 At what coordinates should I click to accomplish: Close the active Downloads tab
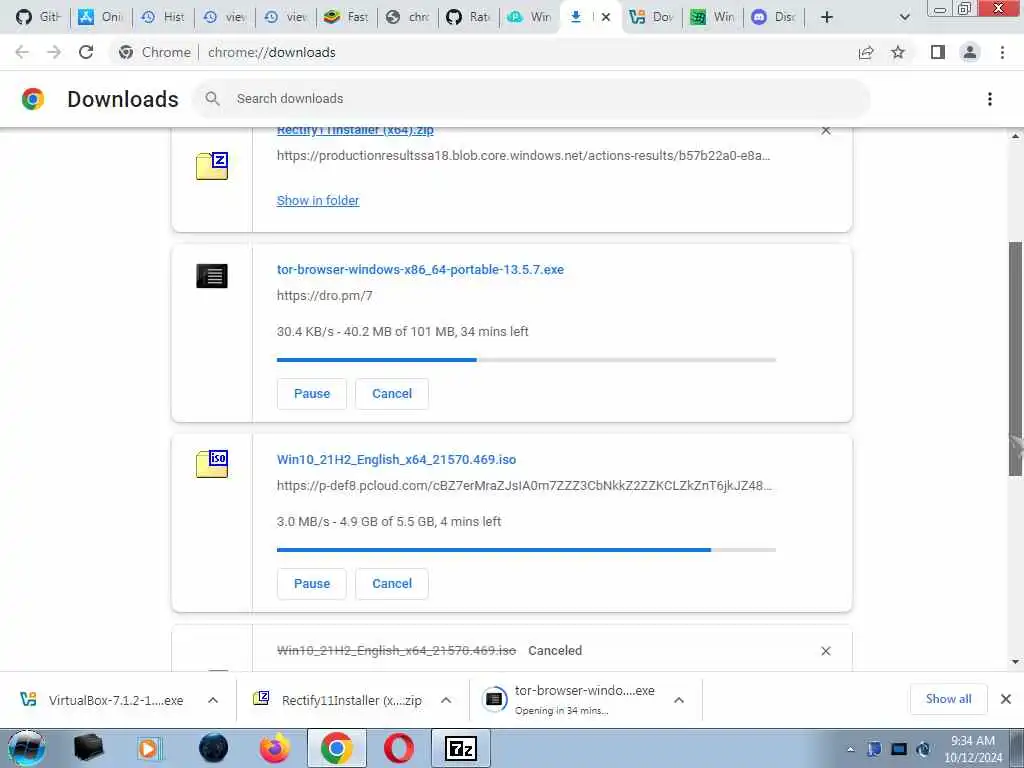[606, 17]
